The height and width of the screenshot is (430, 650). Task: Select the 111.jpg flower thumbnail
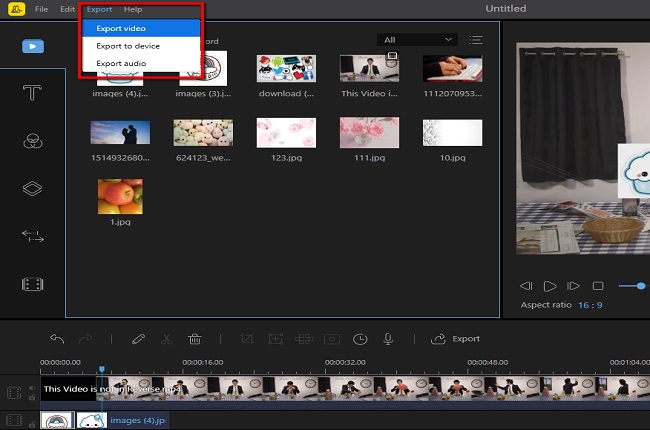tap(369, 132)
